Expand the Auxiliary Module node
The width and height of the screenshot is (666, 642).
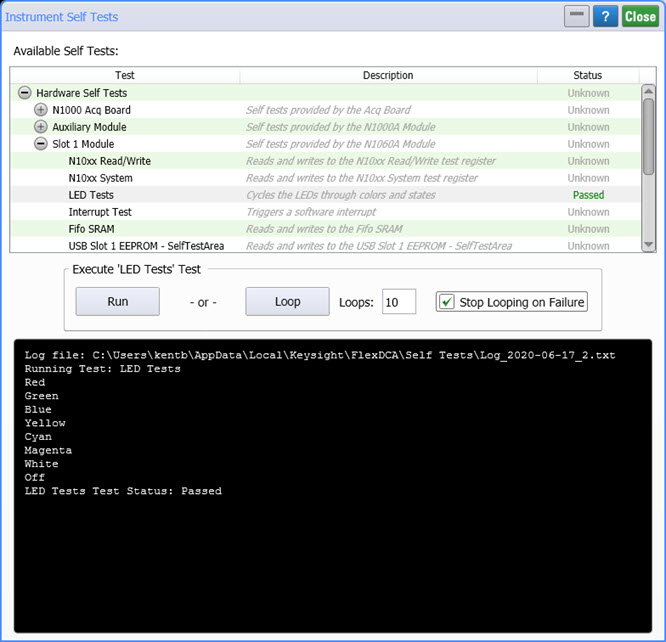click(41, 127)
